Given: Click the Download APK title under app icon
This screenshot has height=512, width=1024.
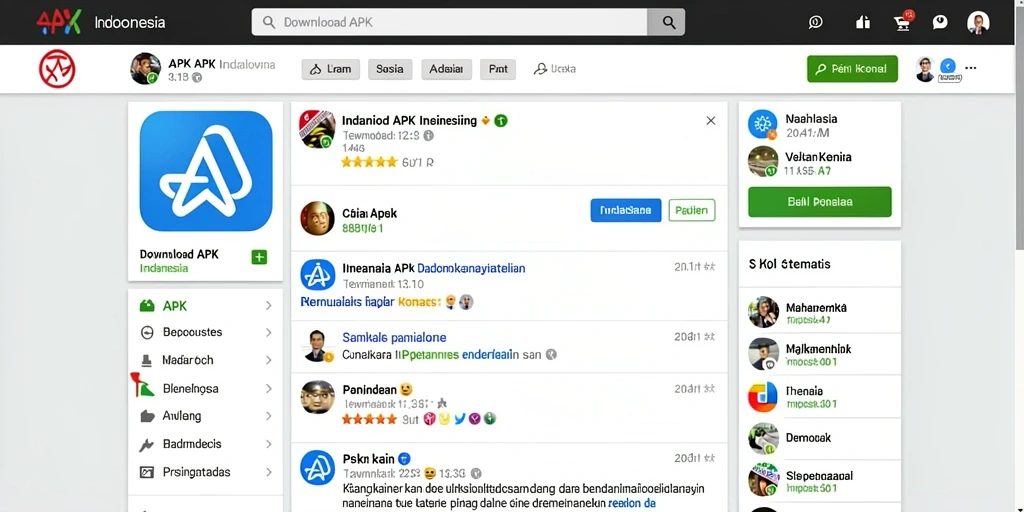Looking at the screenshot, I should (x=179, y=254).
